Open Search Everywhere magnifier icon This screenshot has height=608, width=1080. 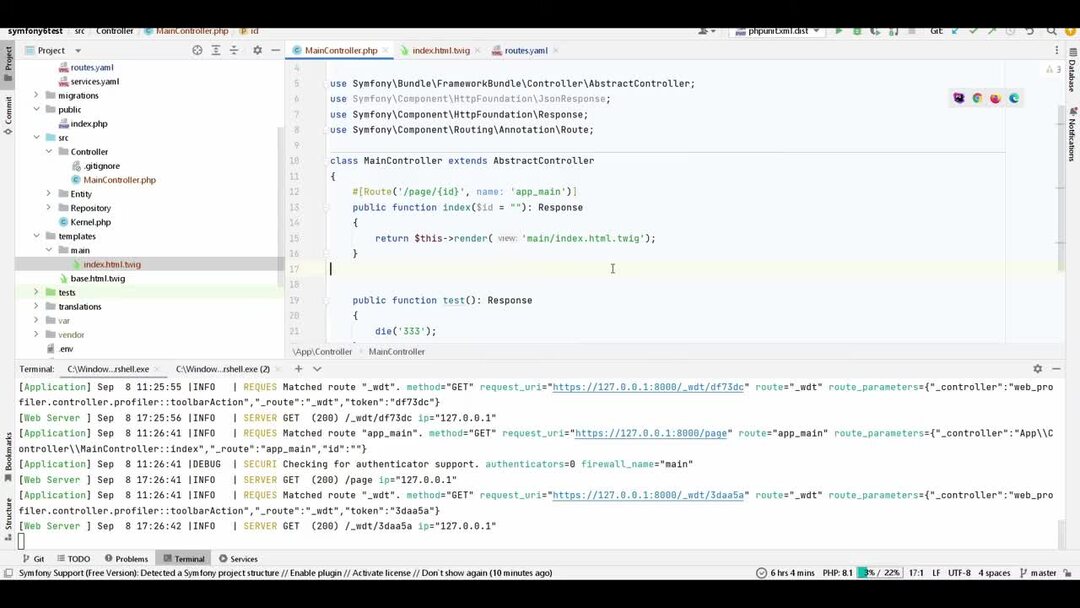[1052, 31]
